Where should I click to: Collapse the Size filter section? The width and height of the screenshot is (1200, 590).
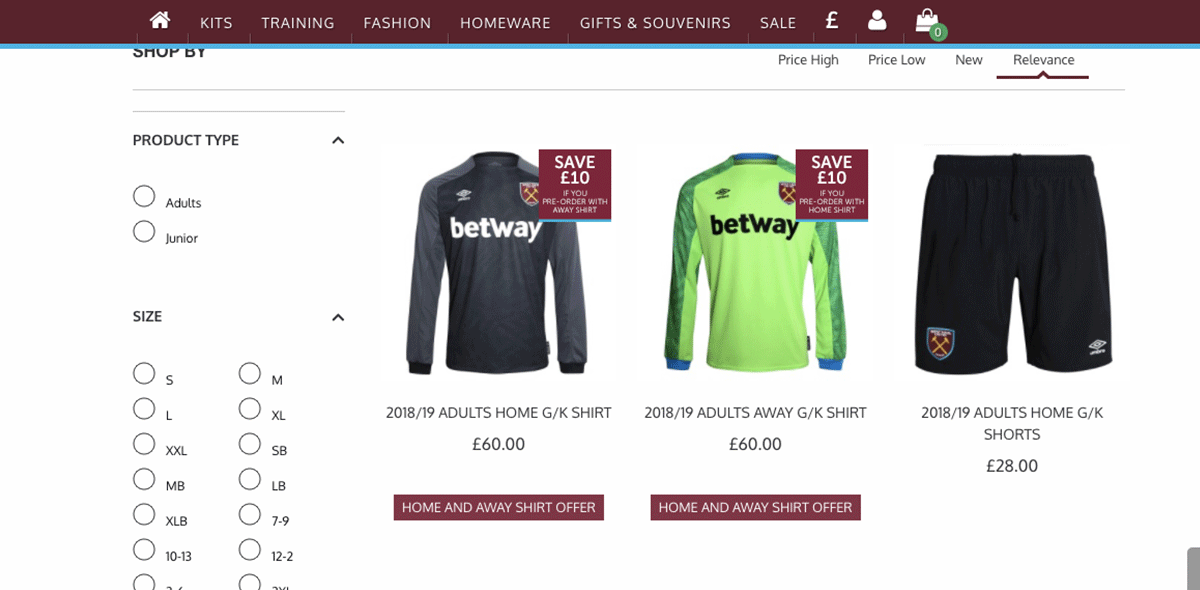tap(338, 317)
